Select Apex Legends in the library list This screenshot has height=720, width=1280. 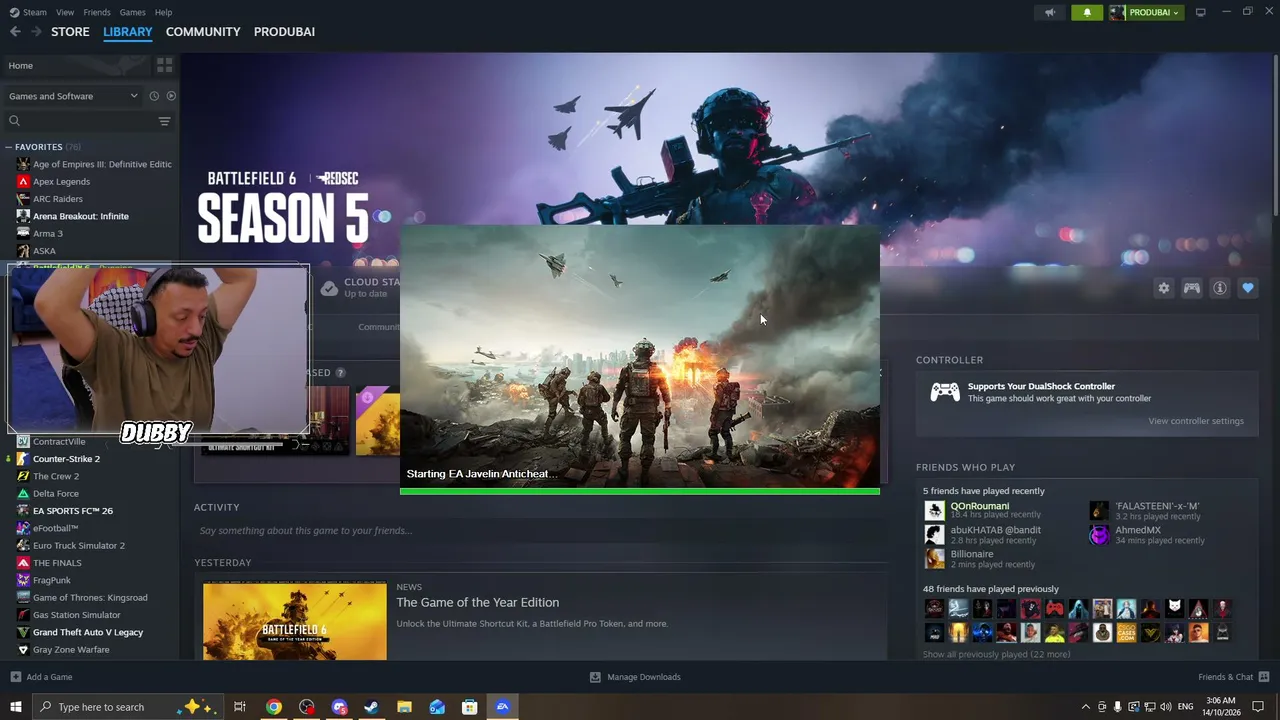point(61,182)
